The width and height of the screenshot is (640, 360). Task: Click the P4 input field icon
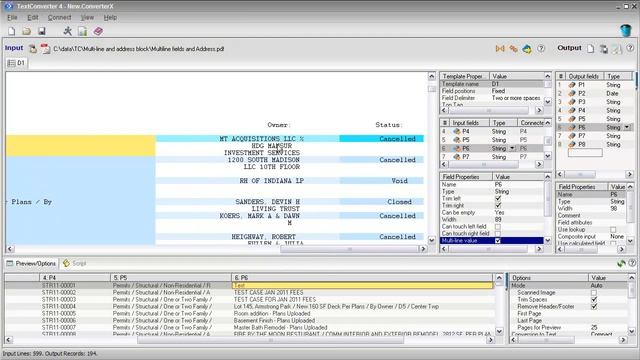(x=456, y=131)
